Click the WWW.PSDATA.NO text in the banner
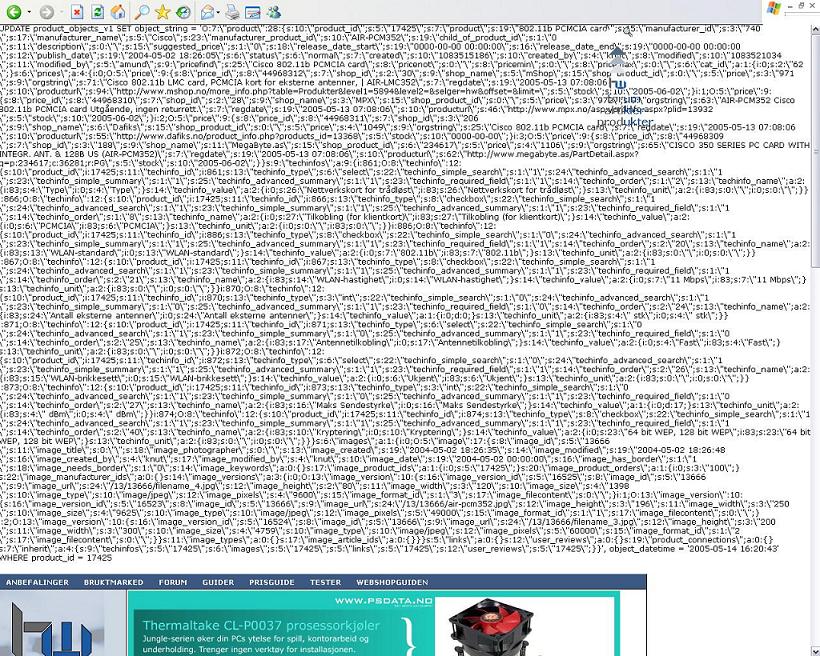The width and height of the screenshot is (820, 656). pyautogui.click(x=384, y=601)
